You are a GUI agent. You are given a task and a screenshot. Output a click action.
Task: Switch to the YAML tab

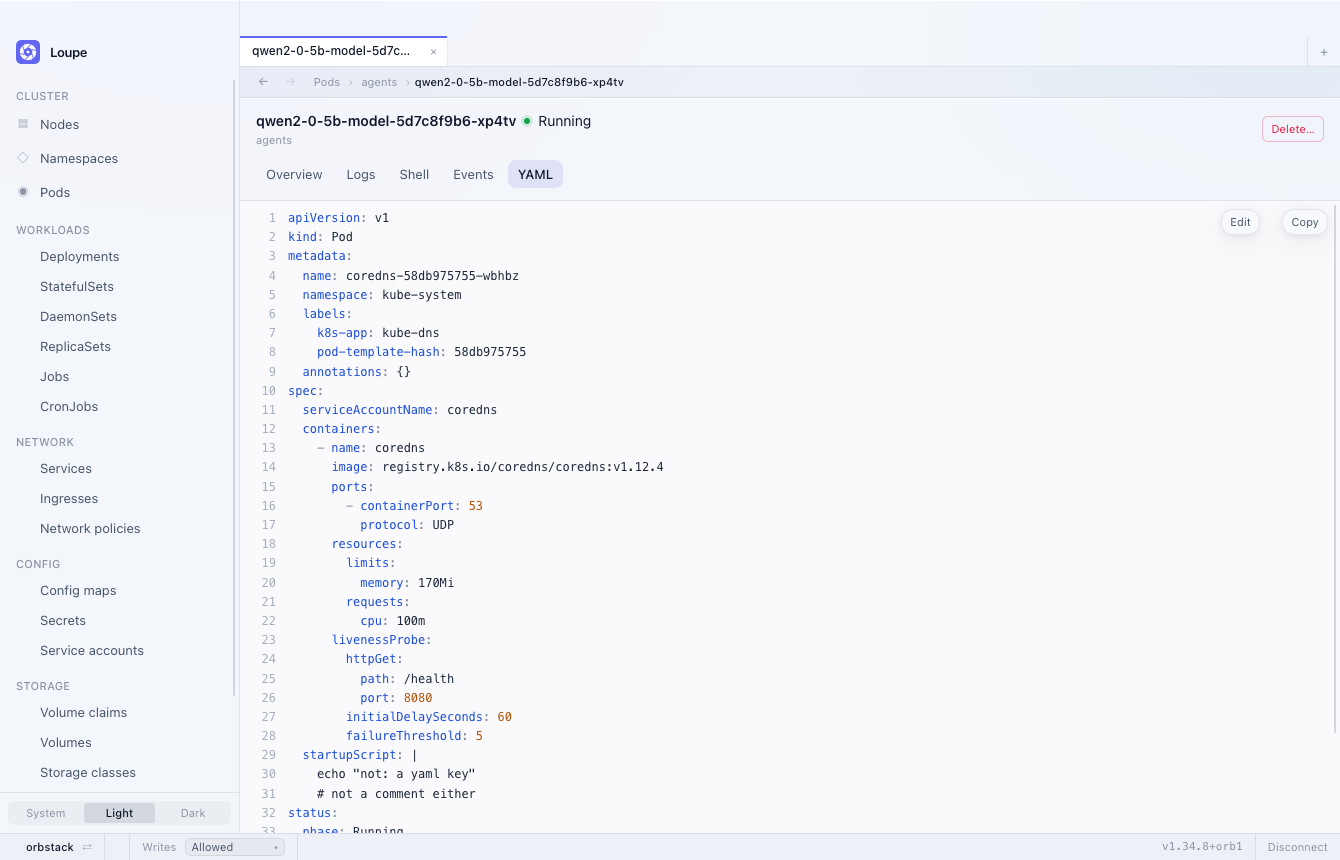coord(535,174)
